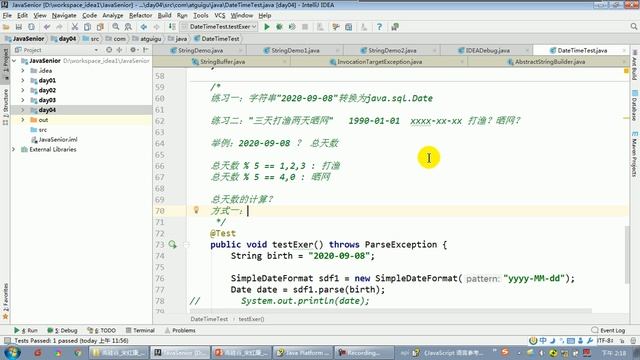Expand the day03 module
This screenshot has width=640, height=360.
coord(23,100)
